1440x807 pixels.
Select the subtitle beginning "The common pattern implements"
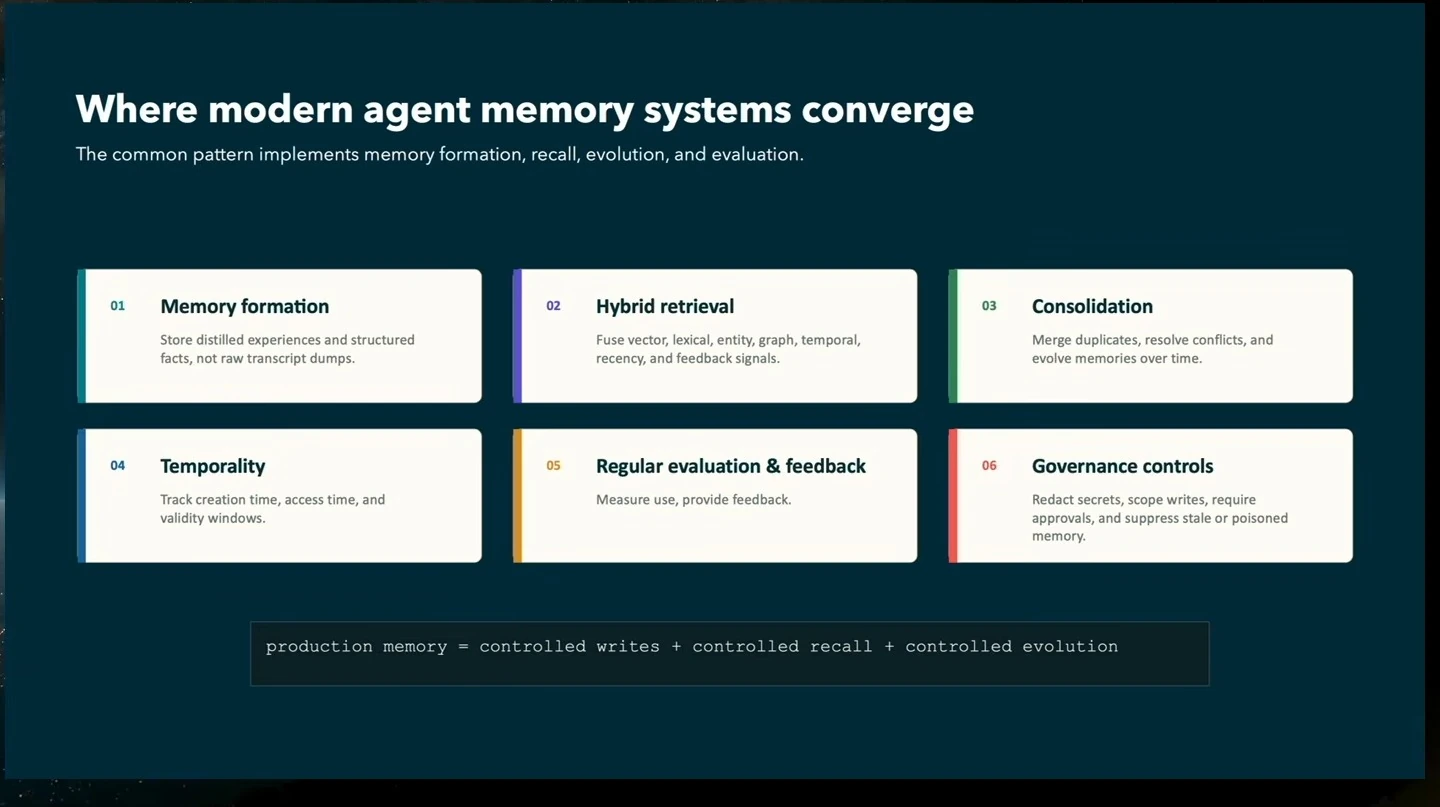[440, 155]
